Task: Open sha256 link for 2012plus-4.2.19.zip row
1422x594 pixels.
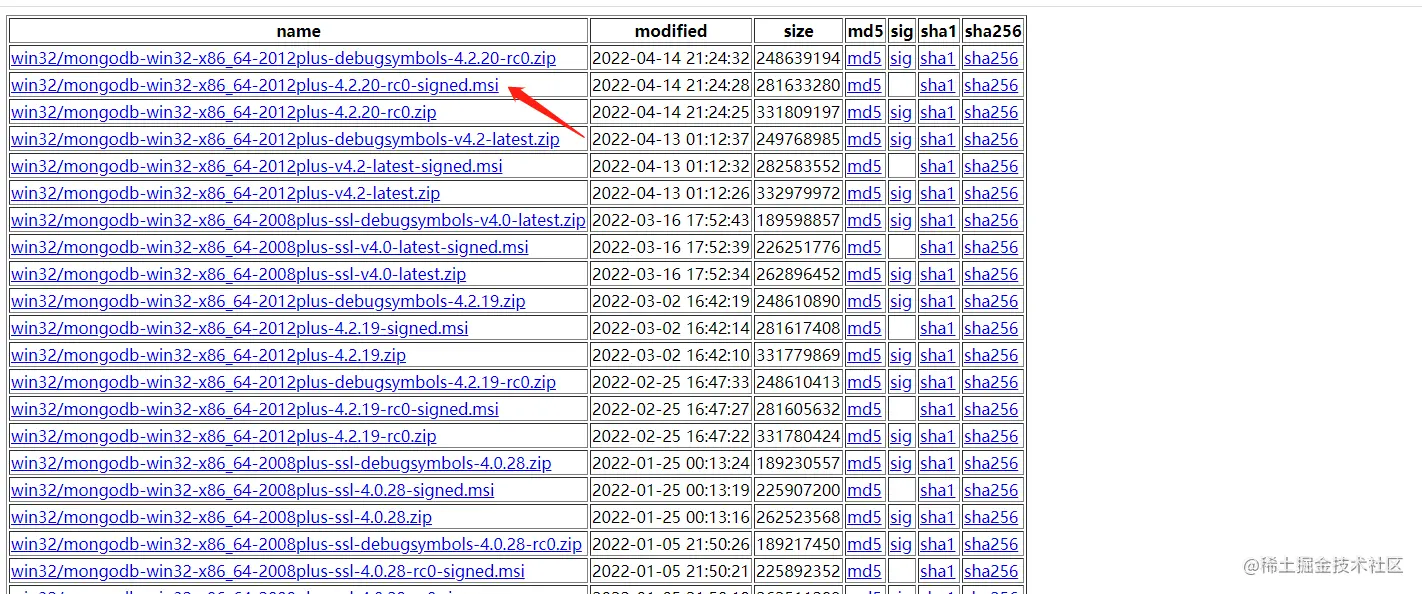Action: click(x=991, y=355)
